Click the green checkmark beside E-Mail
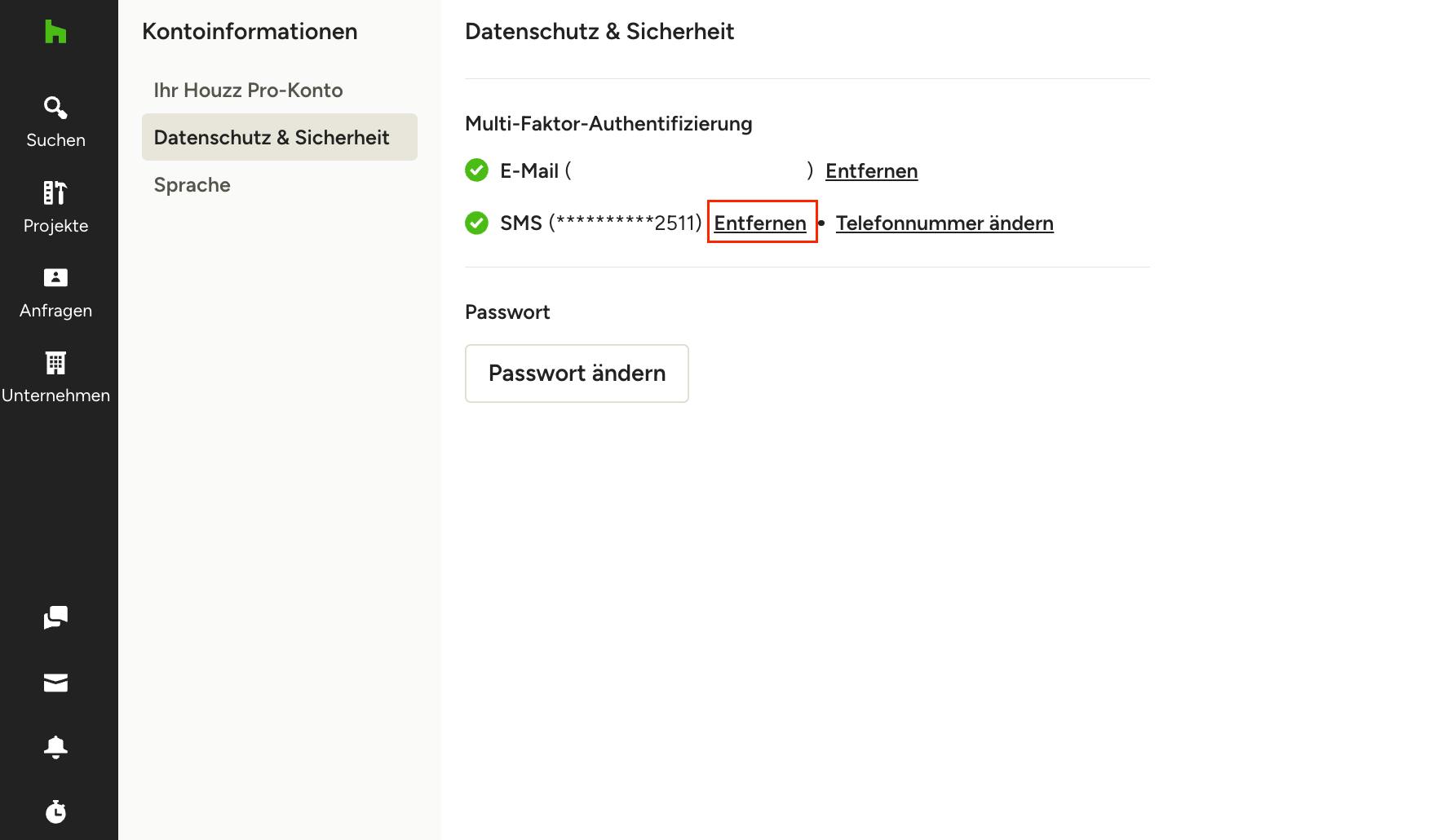 [476, 170]
